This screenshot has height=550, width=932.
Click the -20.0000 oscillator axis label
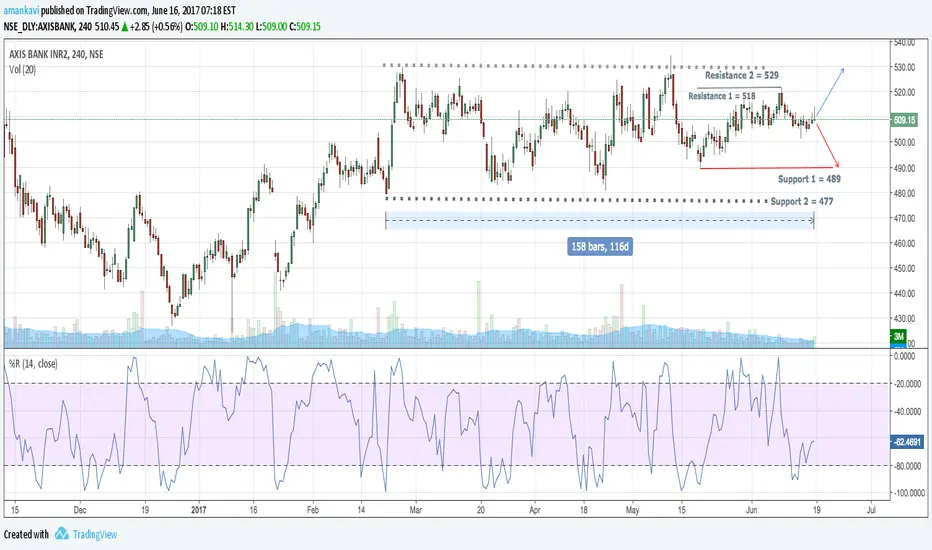[909, 384]
